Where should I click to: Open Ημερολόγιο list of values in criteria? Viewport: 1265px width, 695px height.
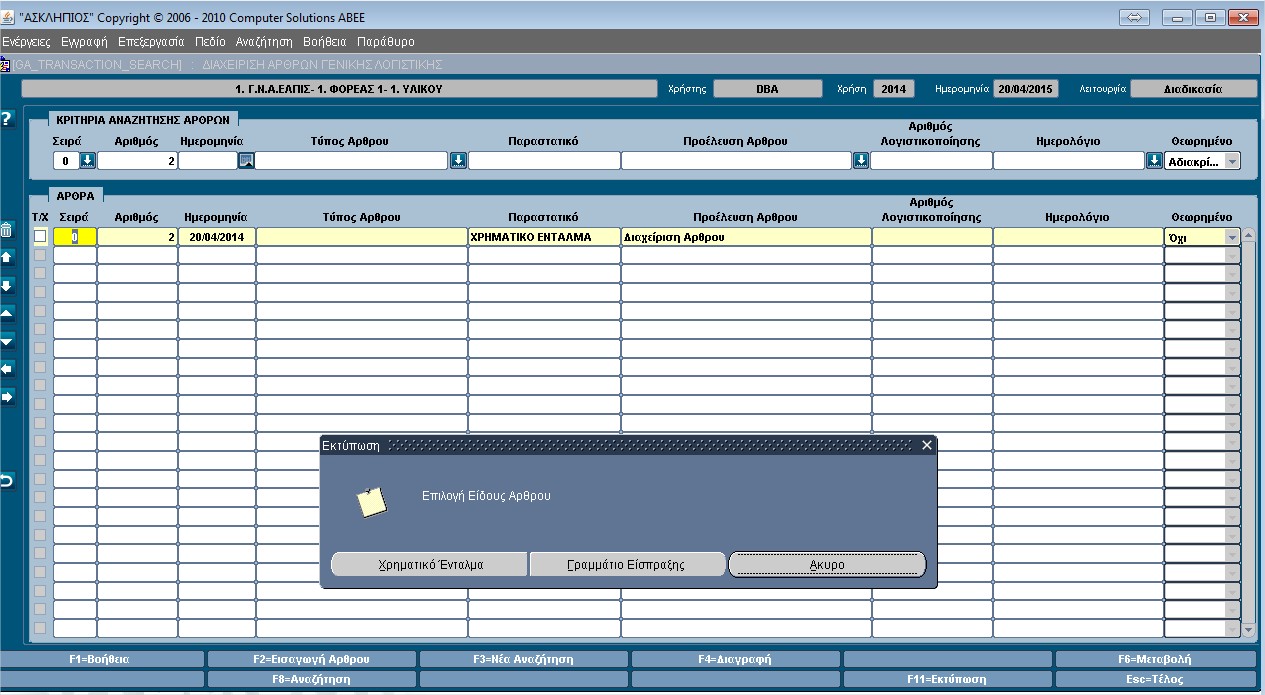coord(1154,160)
